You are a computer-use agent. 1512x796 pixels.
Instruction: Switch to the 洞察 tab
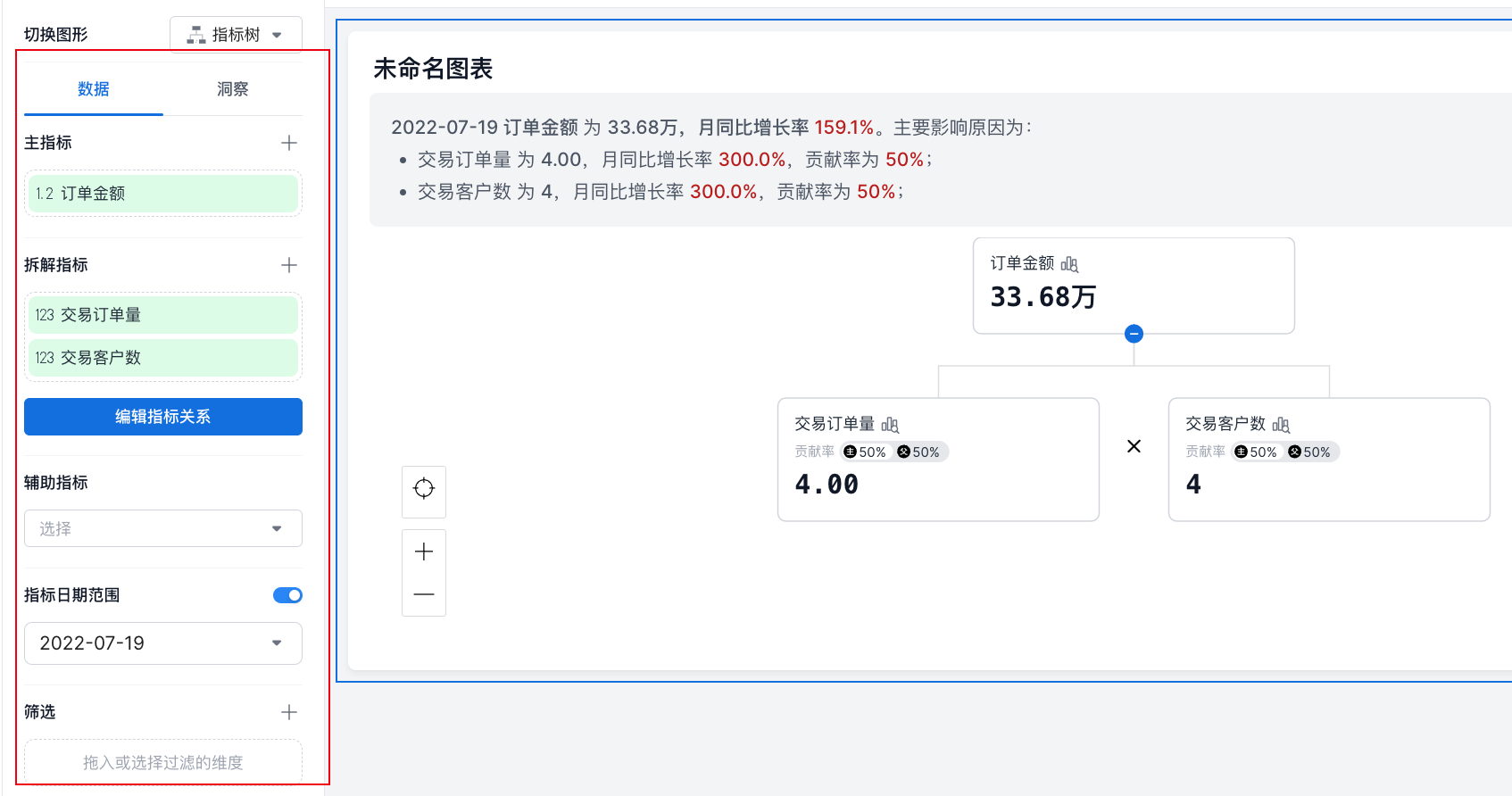click(x=232, y=89)
